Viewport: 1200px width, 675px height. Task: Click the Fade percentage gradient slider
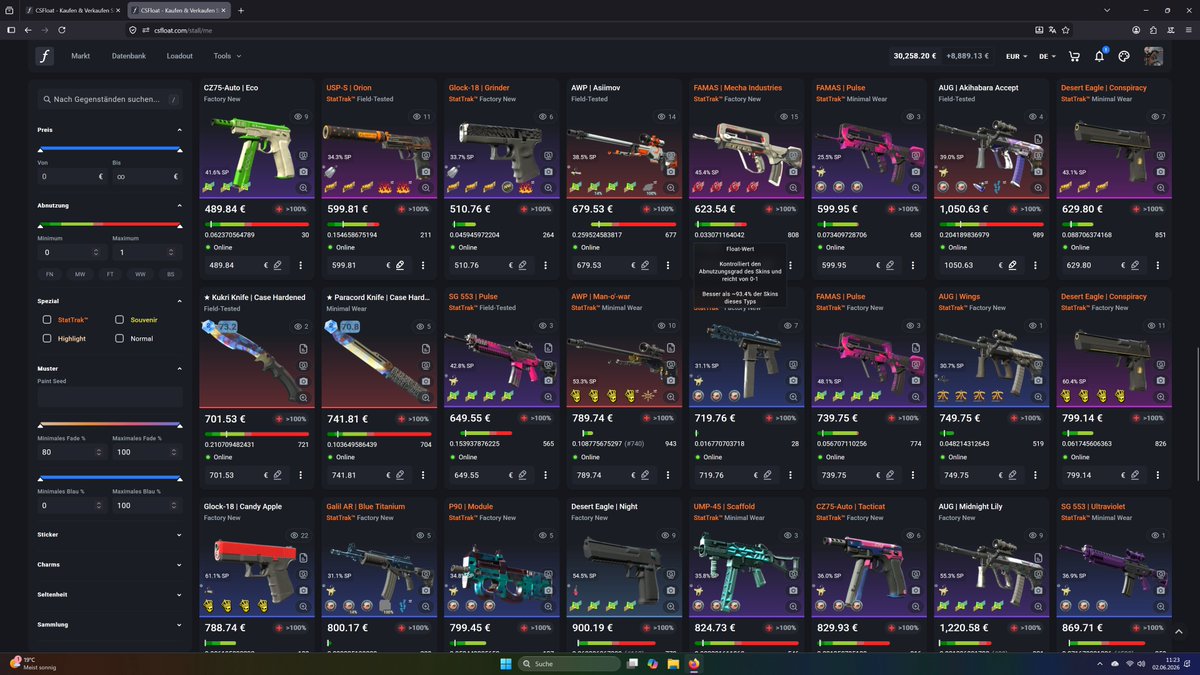(x=110, y=425)
